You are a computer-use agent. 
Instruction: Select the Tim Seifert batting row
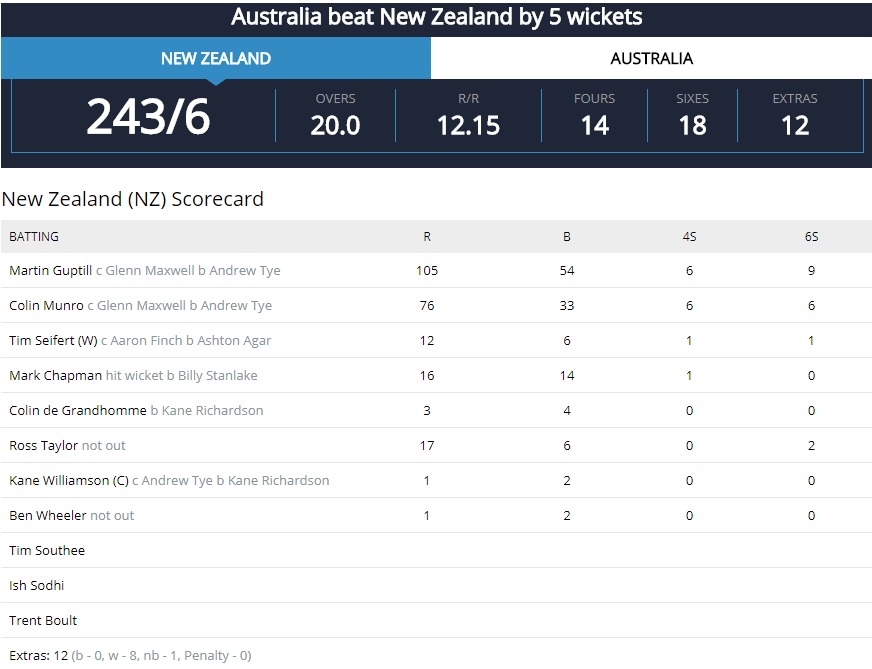pyautogui.click(x=436, y=340)
